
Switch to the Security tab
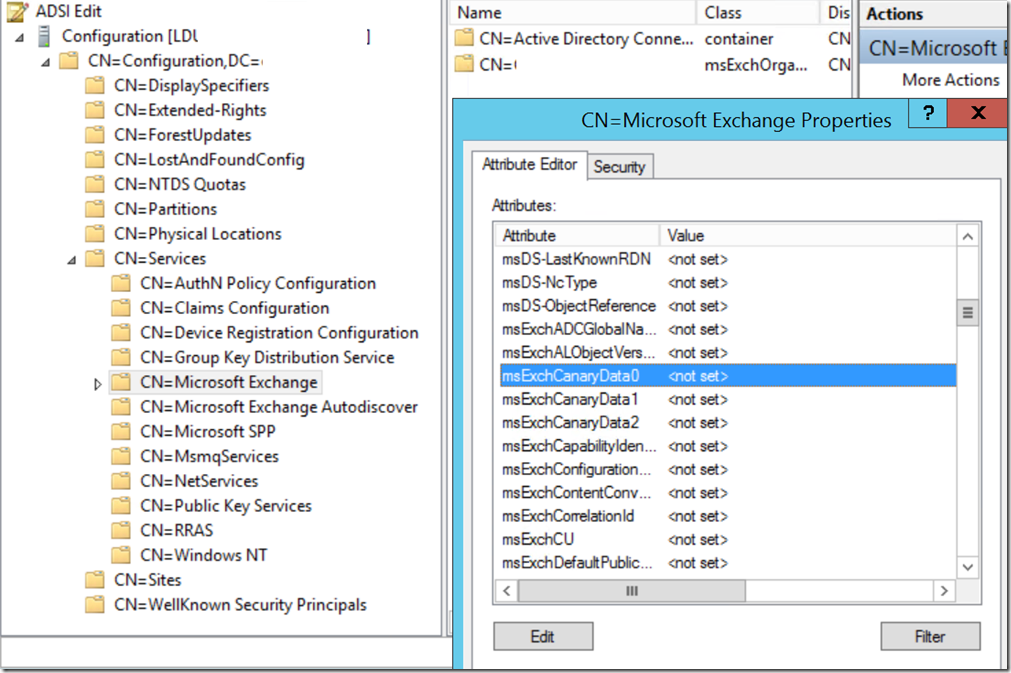coord(620,167)
